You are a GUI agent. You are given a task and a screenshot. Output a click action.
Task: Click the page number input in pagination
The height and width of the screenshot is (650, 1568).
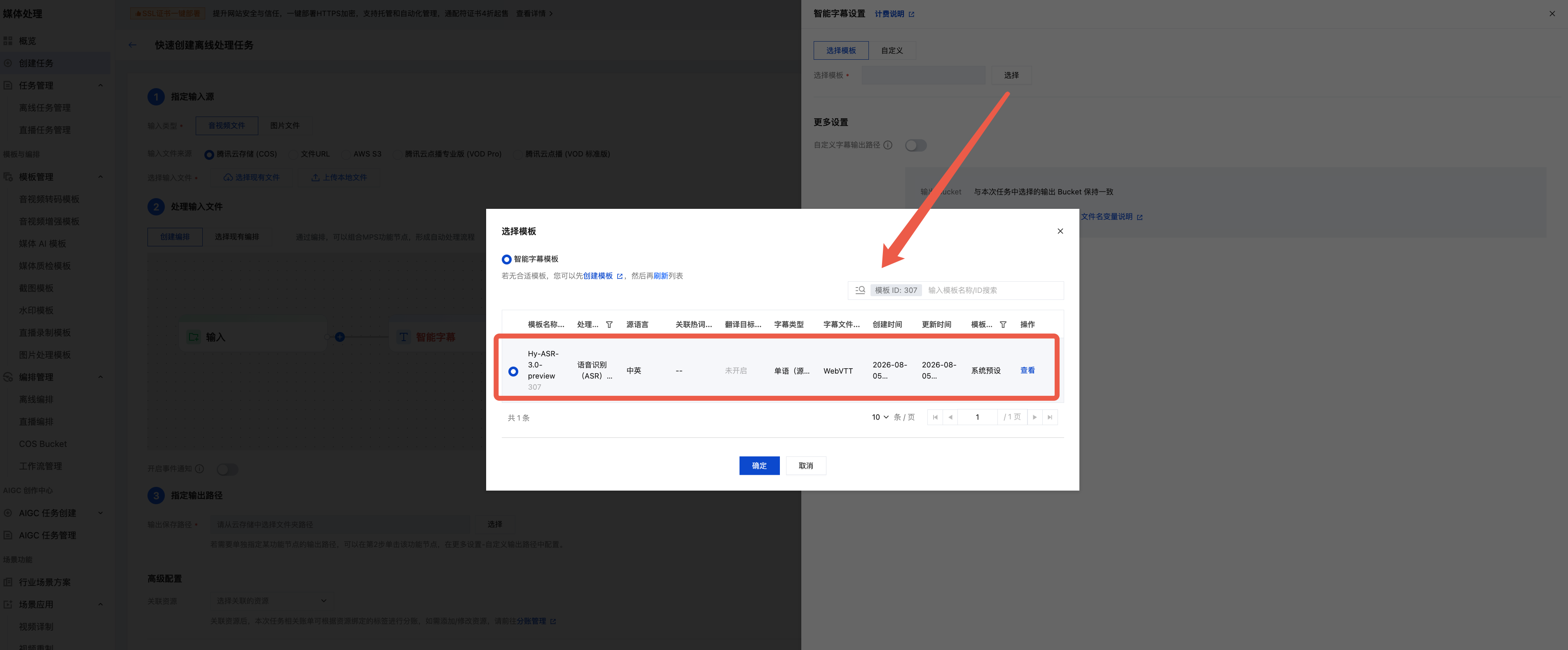pos(978,418)
